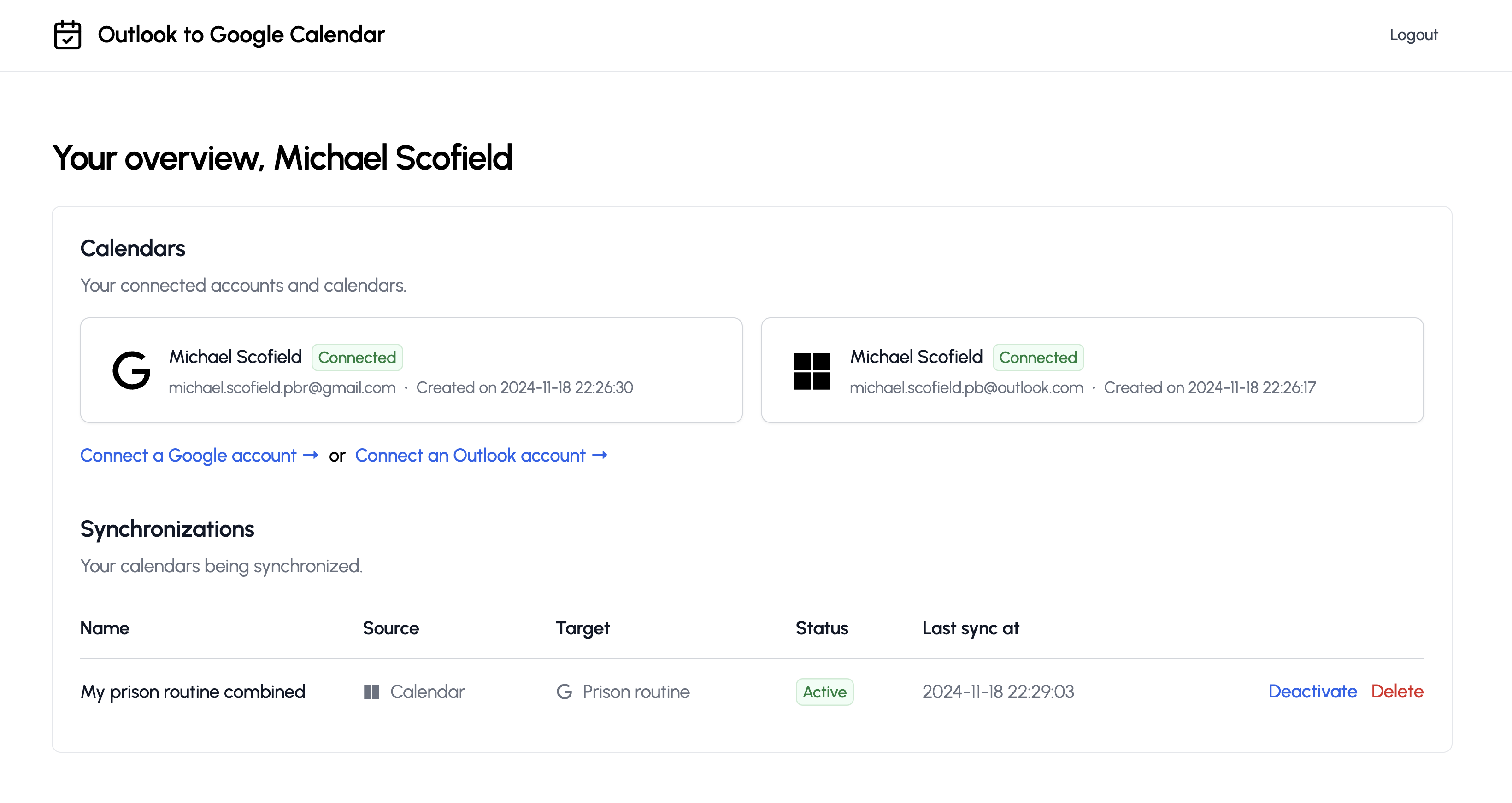Viewport: 1512px width, 803px height.
Task: Click the Connected badge on Google account
Action: [357, 358]
